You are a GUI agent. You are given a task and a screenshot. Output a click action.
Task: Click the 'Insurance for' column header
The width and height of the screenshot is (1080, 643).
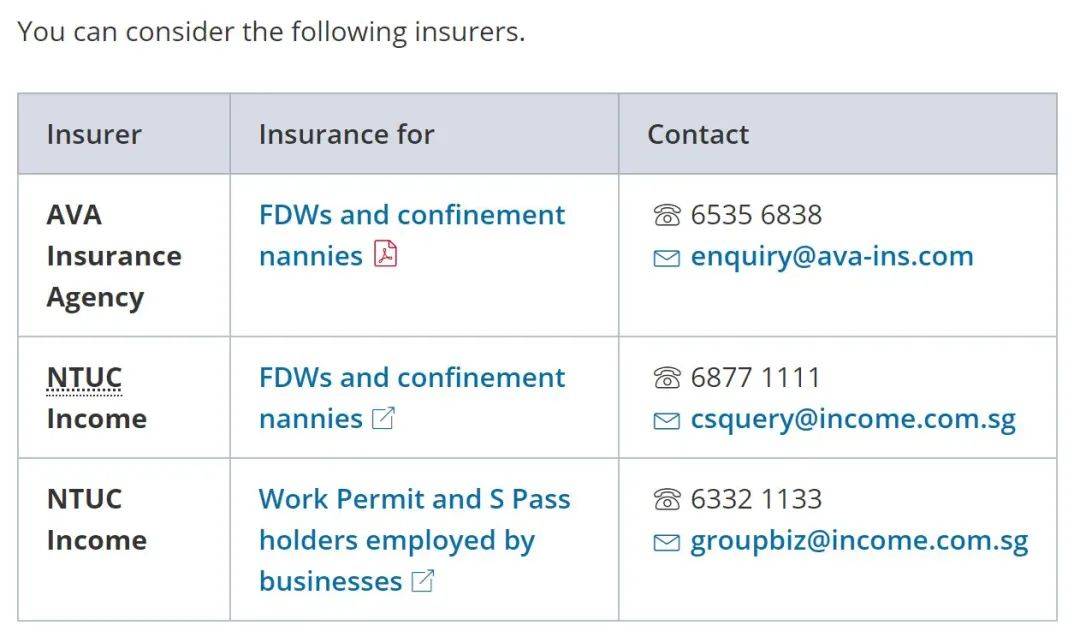pyautogui.click(x=346, y=134)
